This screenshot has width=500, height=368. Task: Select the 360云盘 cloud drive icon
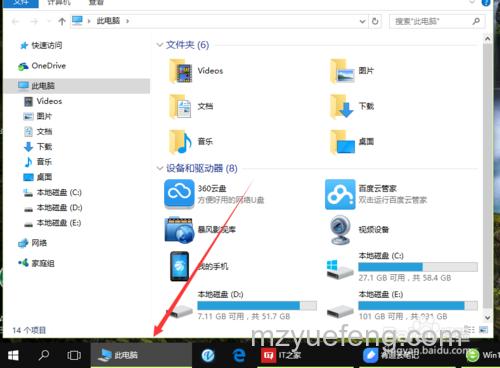(x=179, y=194)
